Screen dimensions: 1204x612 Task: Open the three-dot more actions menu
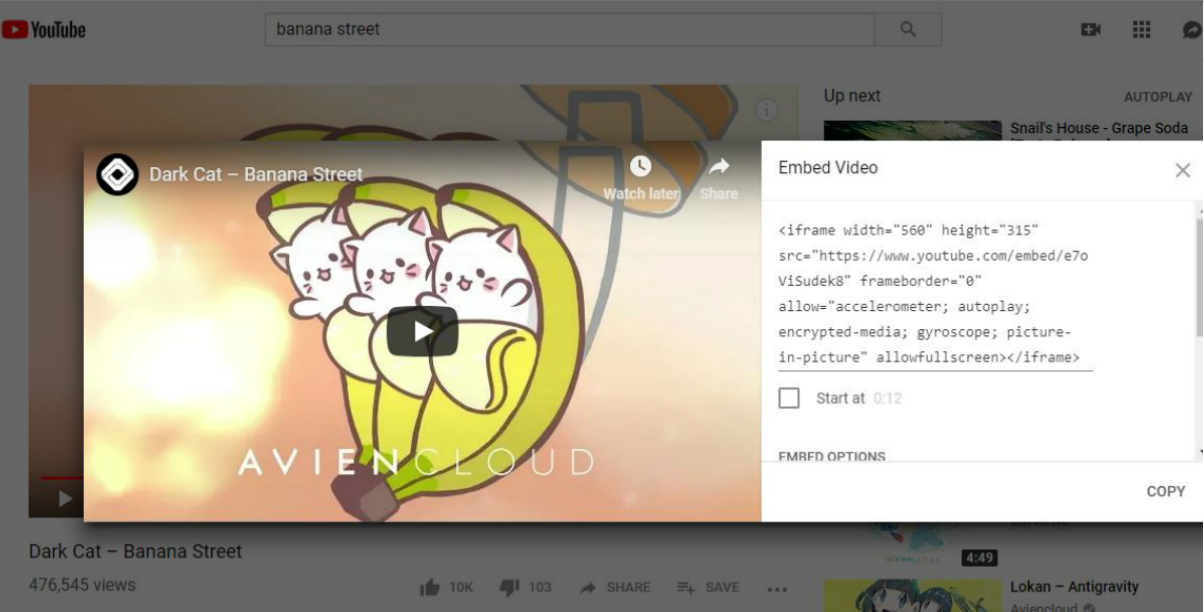click(x=777, y=588)
